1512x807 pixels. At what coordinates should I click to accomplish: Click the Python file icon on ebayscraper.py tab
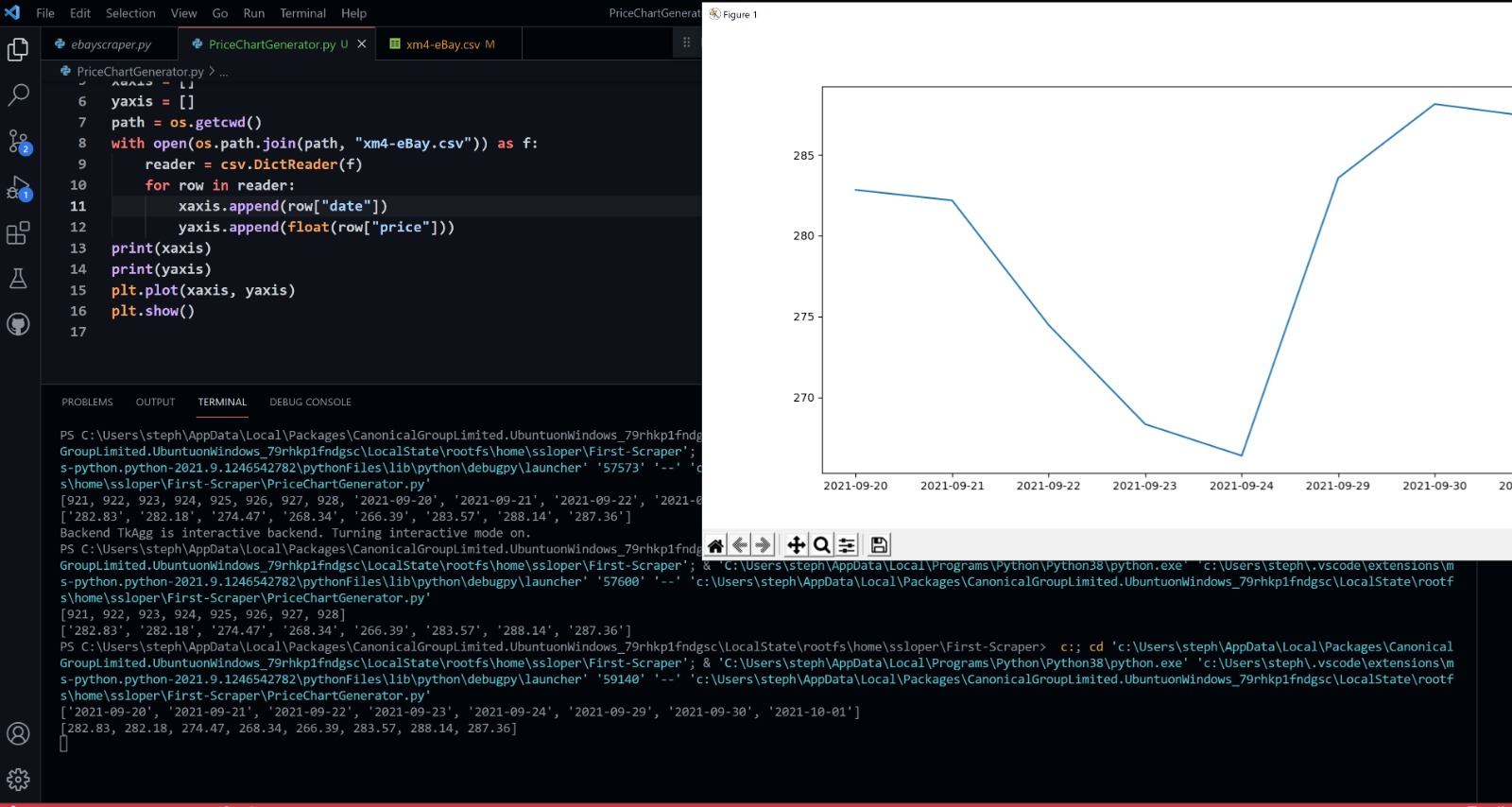tap(60, 44)
